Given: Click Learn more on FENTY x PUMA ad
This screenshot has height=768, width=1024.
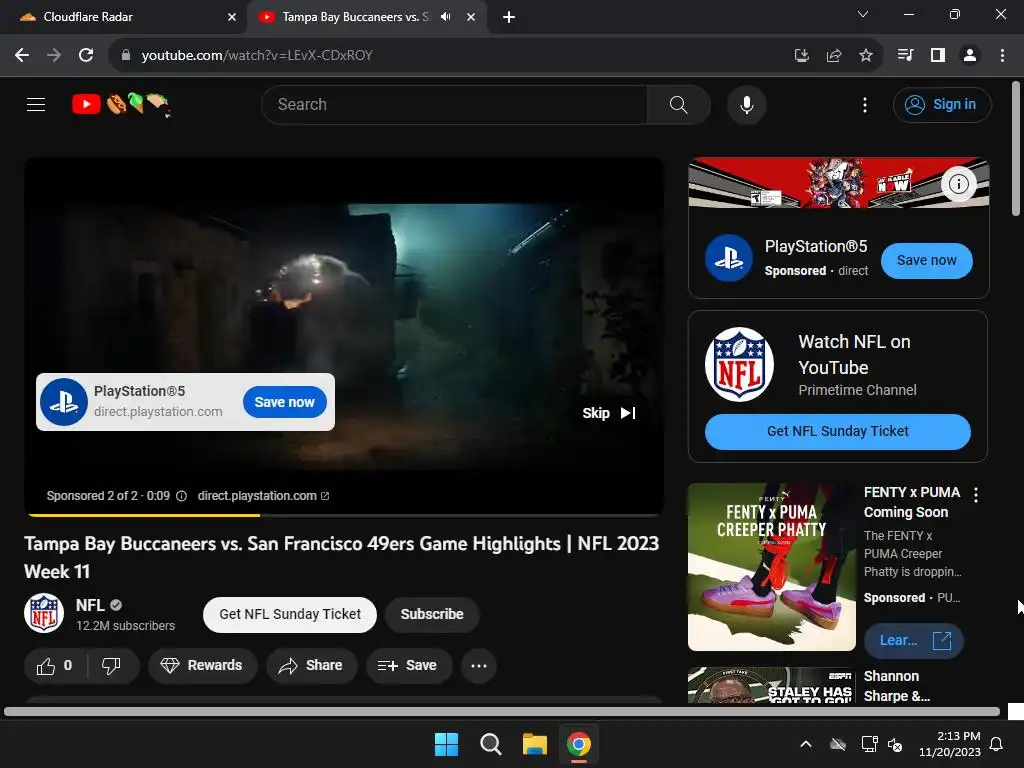Looking at the screenshot, I should click(x=914, y=641).
